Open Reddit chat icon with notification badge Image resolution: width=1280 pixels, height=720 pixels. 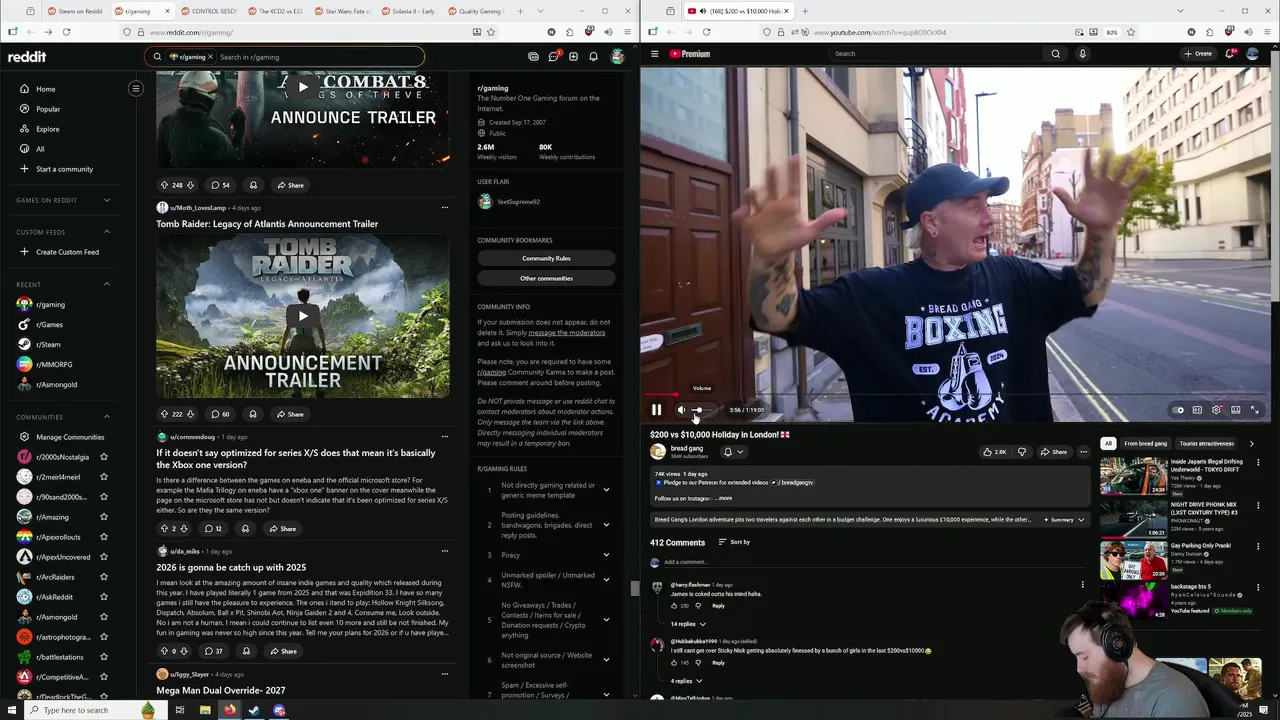coord(554,56)
